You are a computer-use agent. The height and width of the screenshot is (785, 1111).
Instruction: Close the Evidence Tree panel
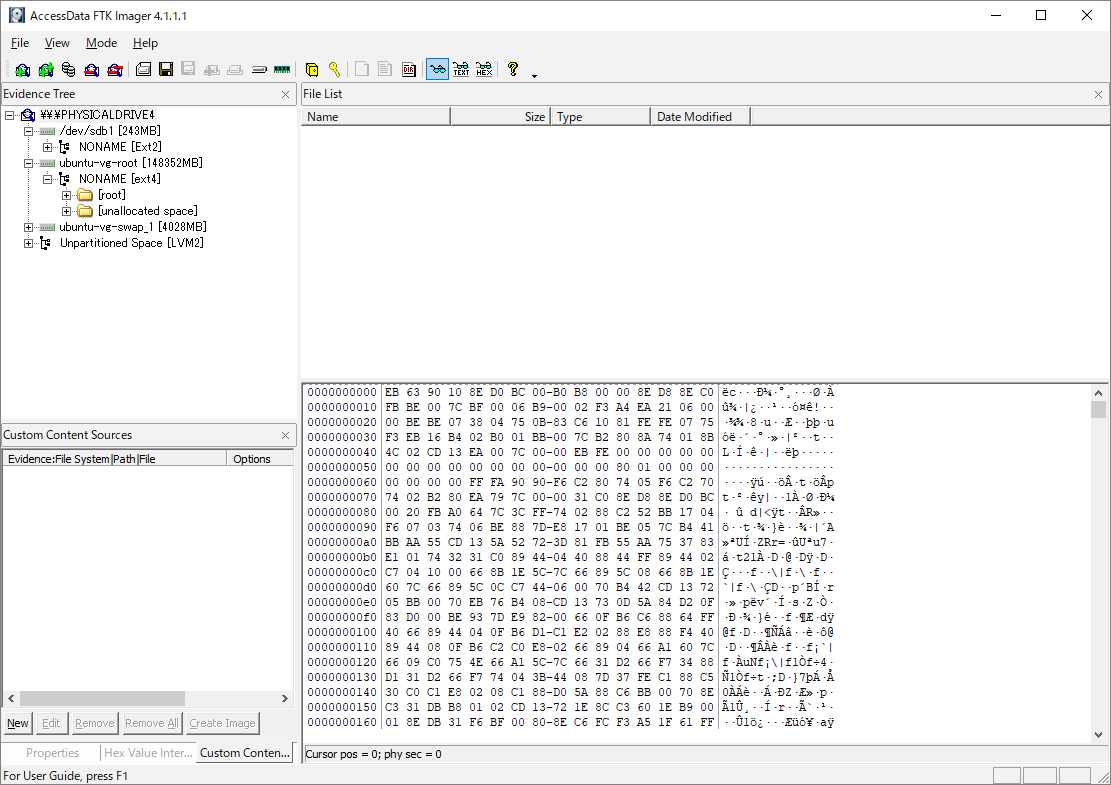click(x=285, y=94)
